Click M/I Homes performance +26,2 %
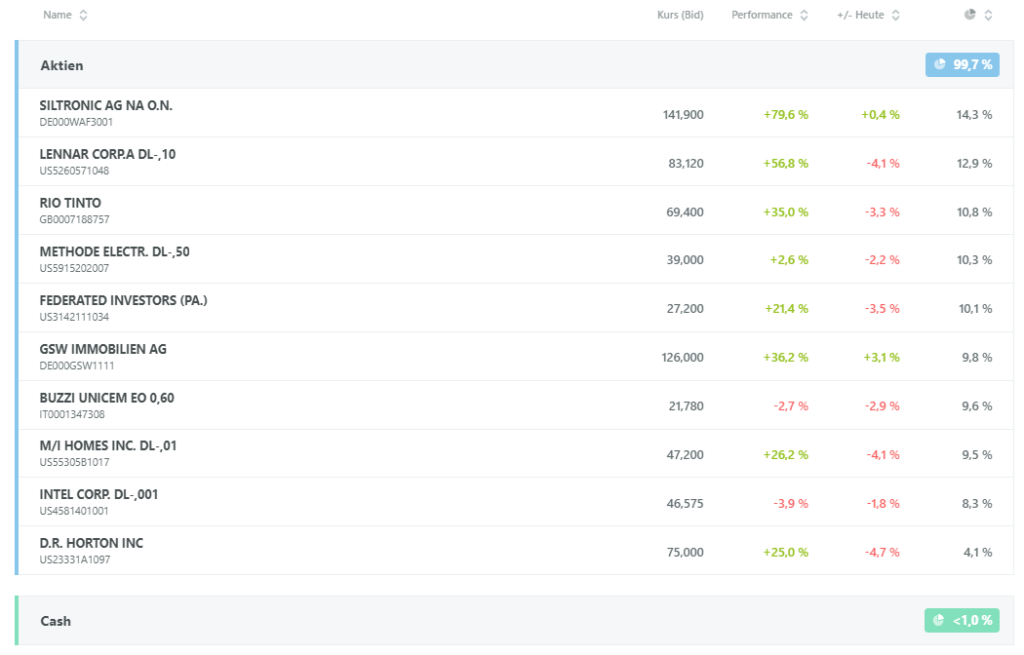 tap(786, 455)
